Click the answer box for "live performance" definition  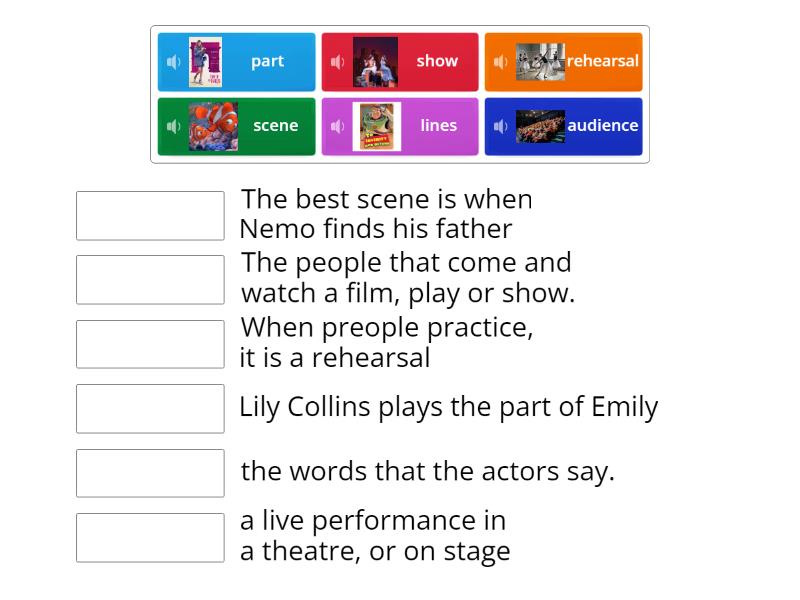[149, 537]
